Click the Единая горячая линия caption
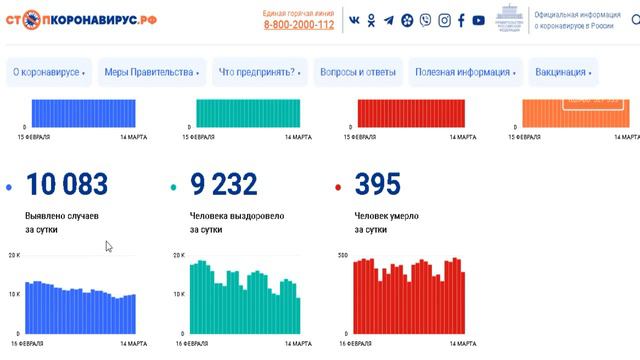The width and height of the screenshot is (640, 360). (298, 13)
